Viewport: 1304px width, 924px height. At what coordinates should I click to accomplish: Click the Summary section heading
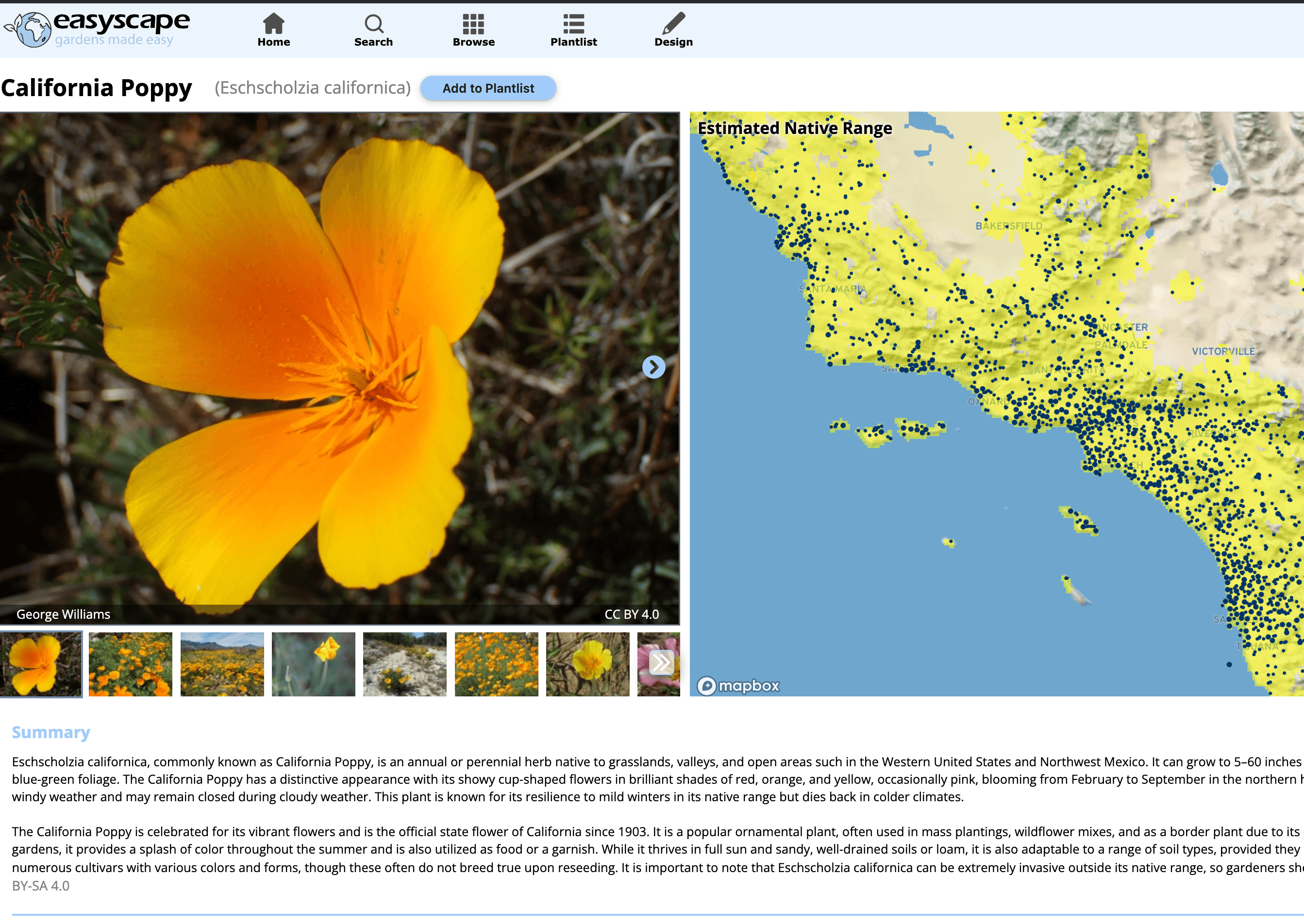(x=50, y=732)
